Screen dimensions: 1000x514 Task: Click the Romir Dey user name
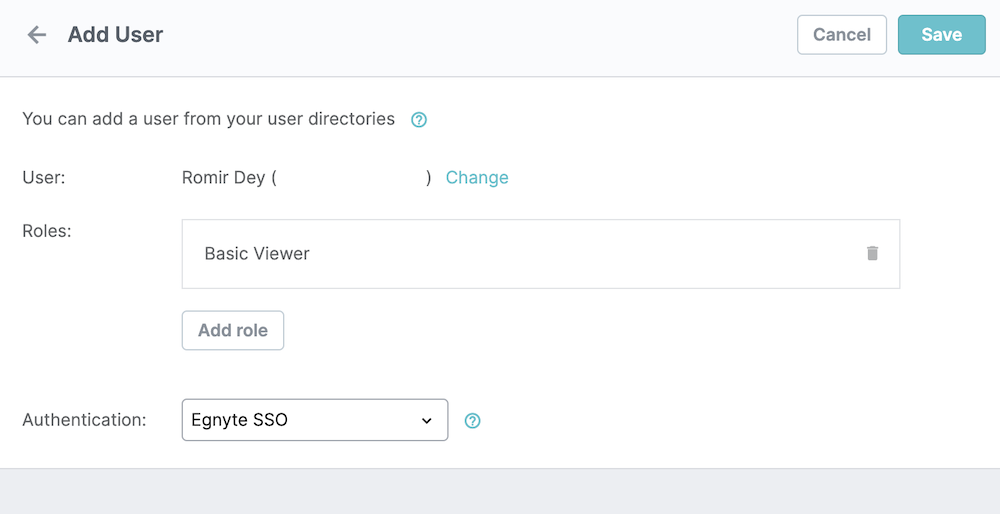(223, 177)
